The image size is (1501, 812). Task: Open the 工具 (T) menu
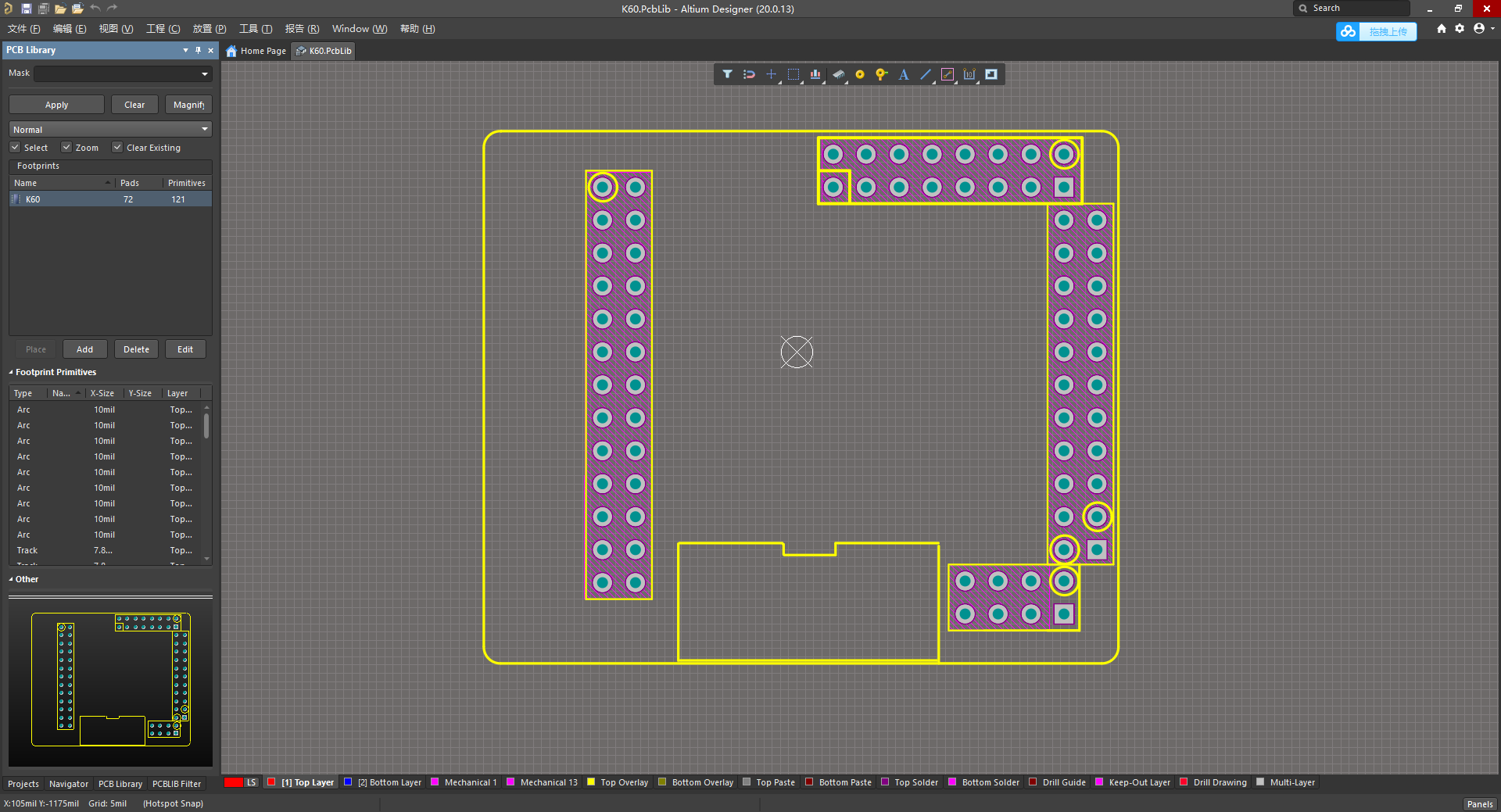point(256,29)
